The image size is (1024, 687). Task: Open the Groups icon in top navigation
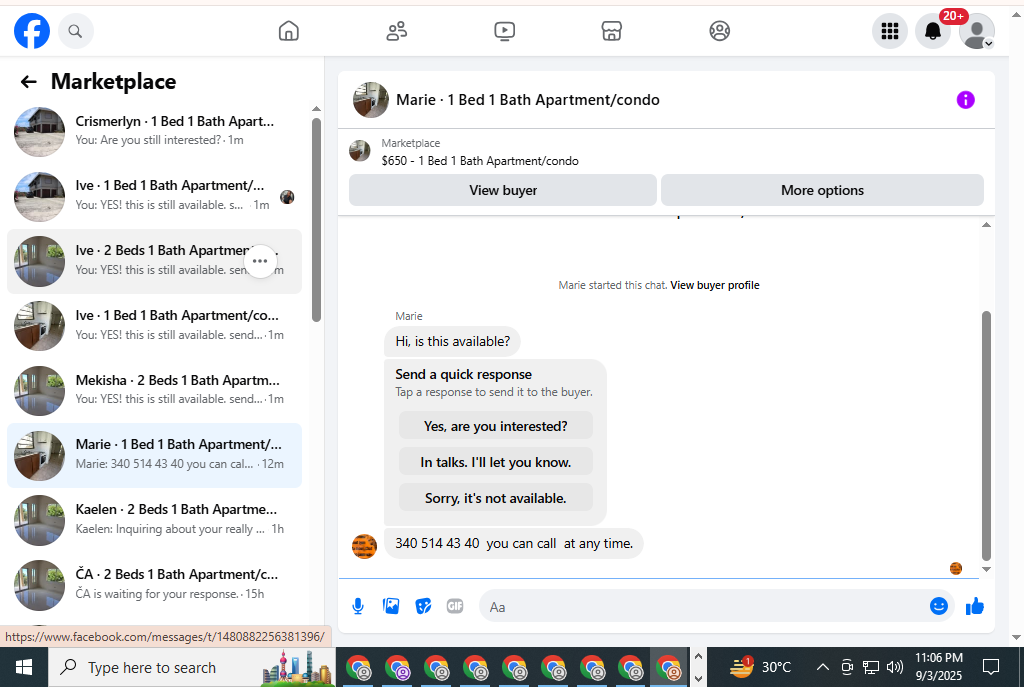click(720, 31)
